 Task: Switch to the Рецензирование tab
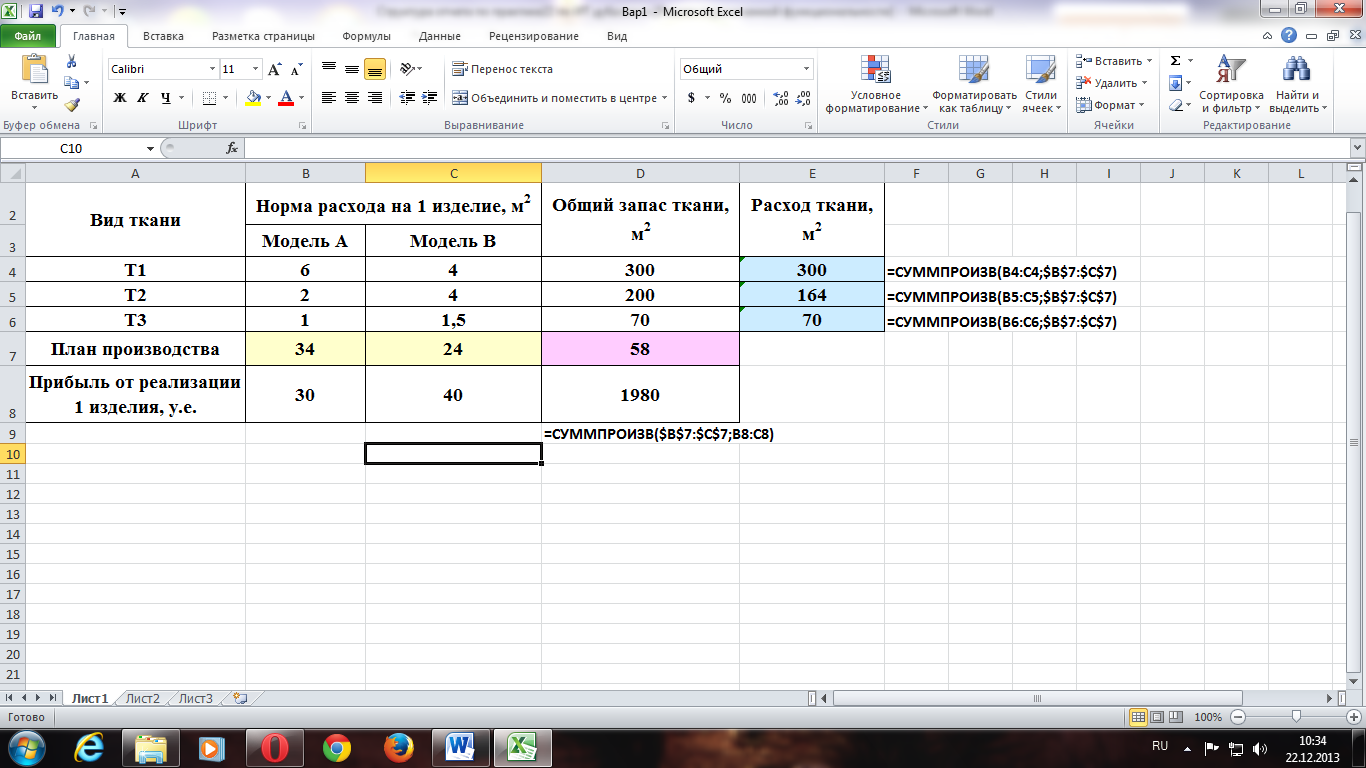point(534,36)
